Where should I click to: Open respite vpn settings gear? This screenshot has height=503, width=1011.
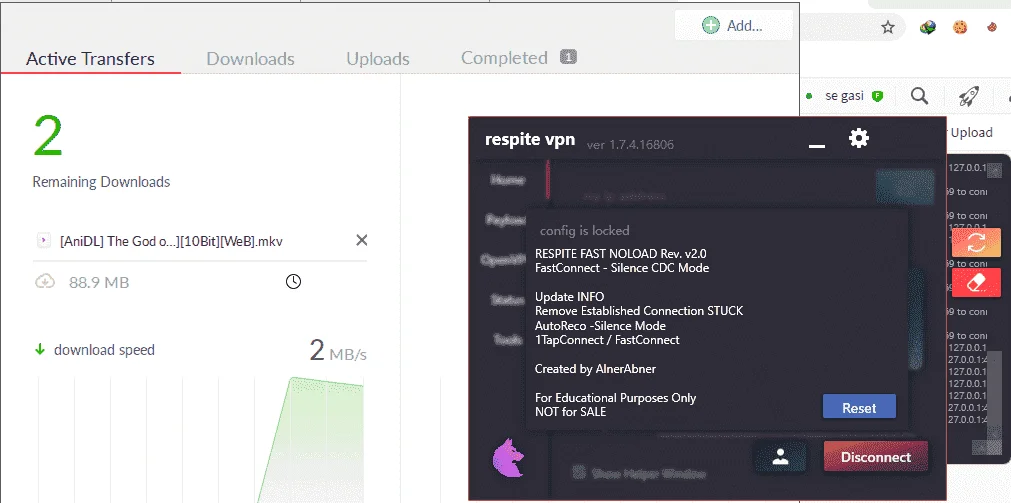pos(859,138)
